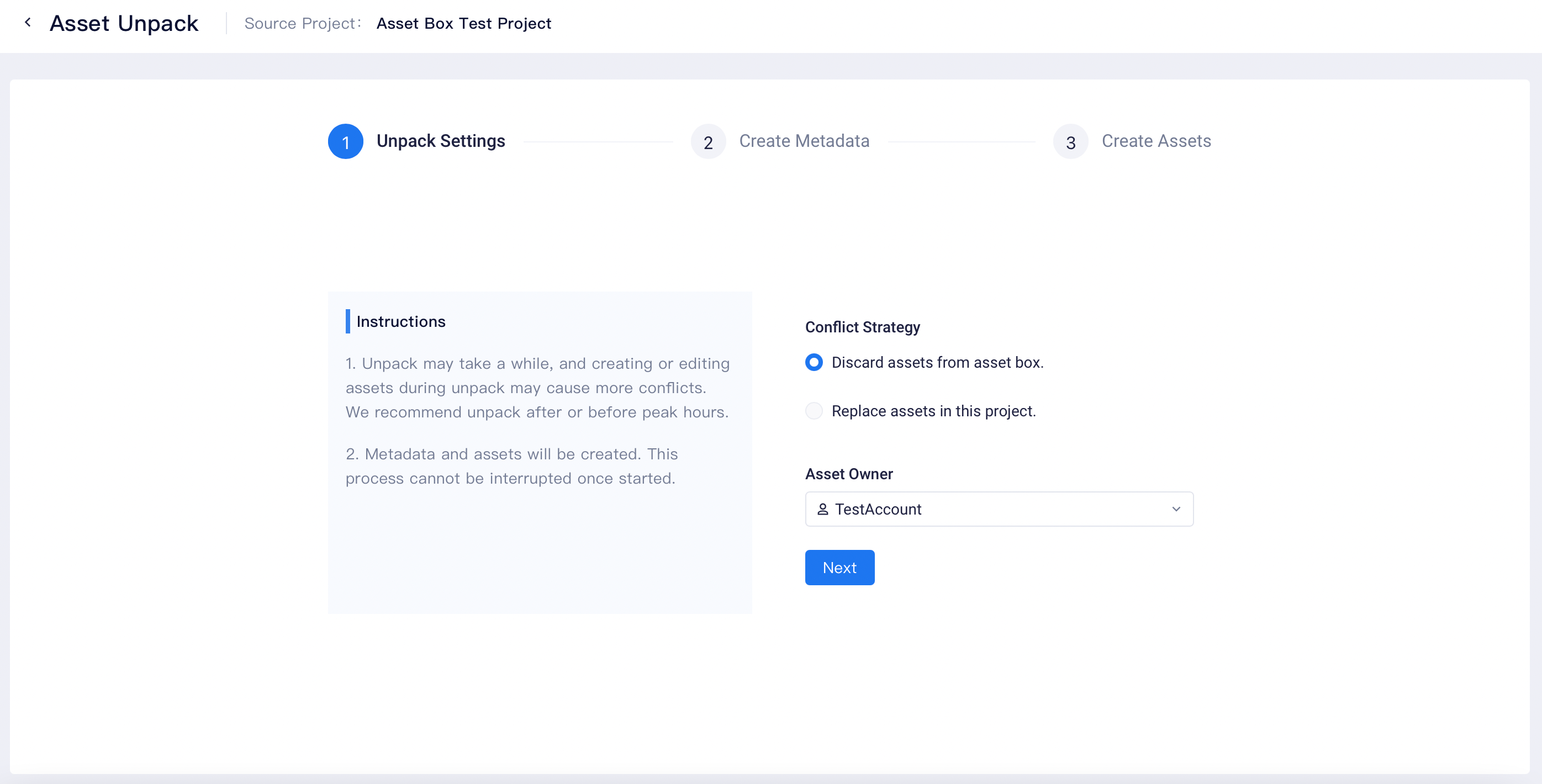Switch to the Create Metadata step
Image resolution: width=1542 pixels, height=784 pixels.
[805, 141]
